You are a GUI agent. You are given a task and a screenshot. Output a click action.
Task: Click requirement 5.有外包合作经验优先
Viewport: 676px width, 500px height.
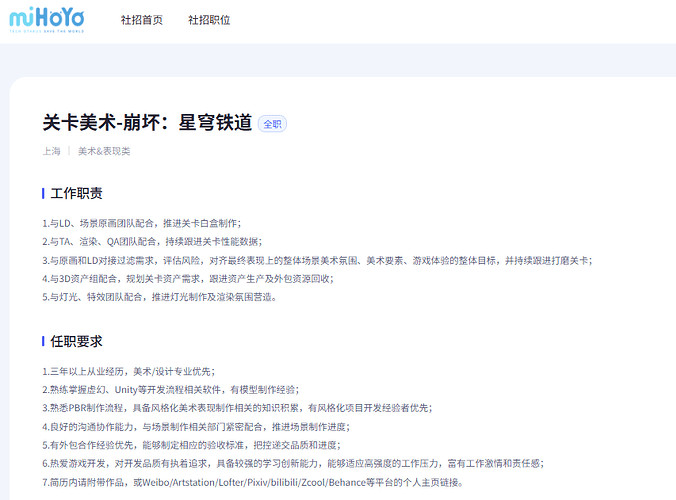click(191, 445)
